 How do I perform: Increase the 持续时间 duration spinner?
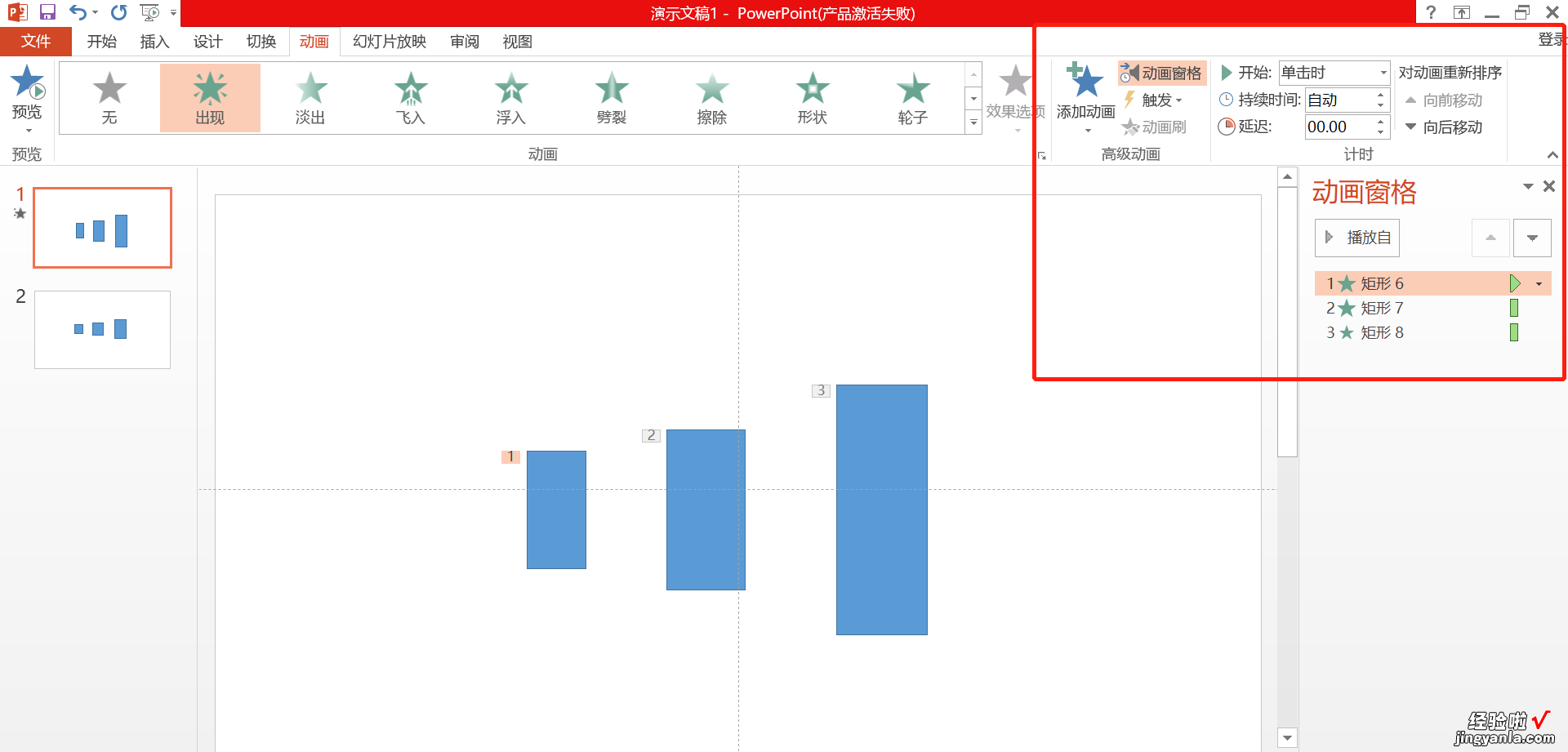[x=1381, y=95]
